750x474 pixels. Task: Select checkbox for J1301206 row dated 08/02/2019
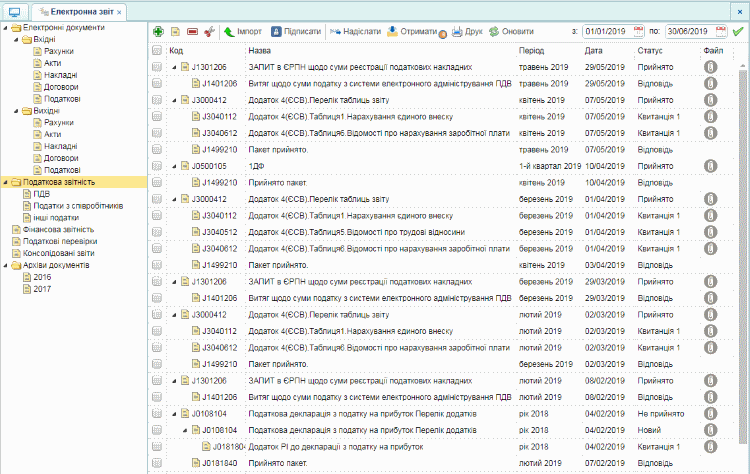pos(157,381)
